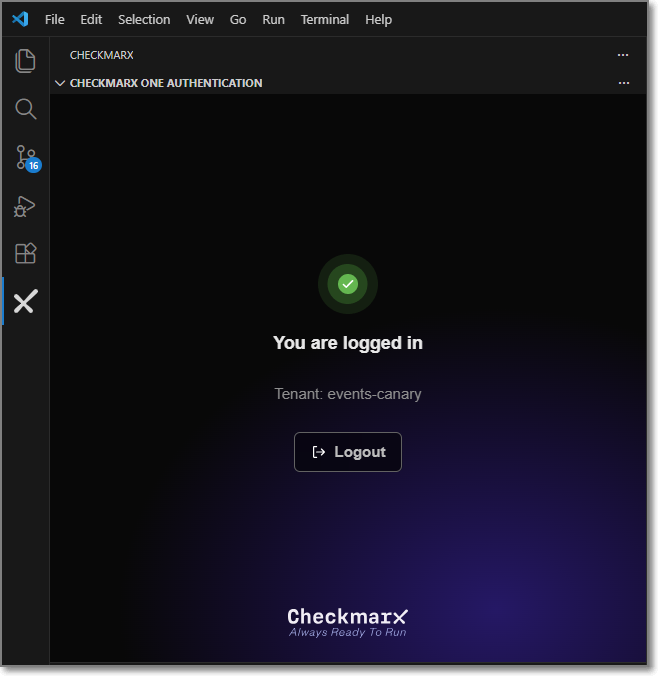Open the Terminal menu
Viewport: 658px width, 676px height.
(325, 19)
